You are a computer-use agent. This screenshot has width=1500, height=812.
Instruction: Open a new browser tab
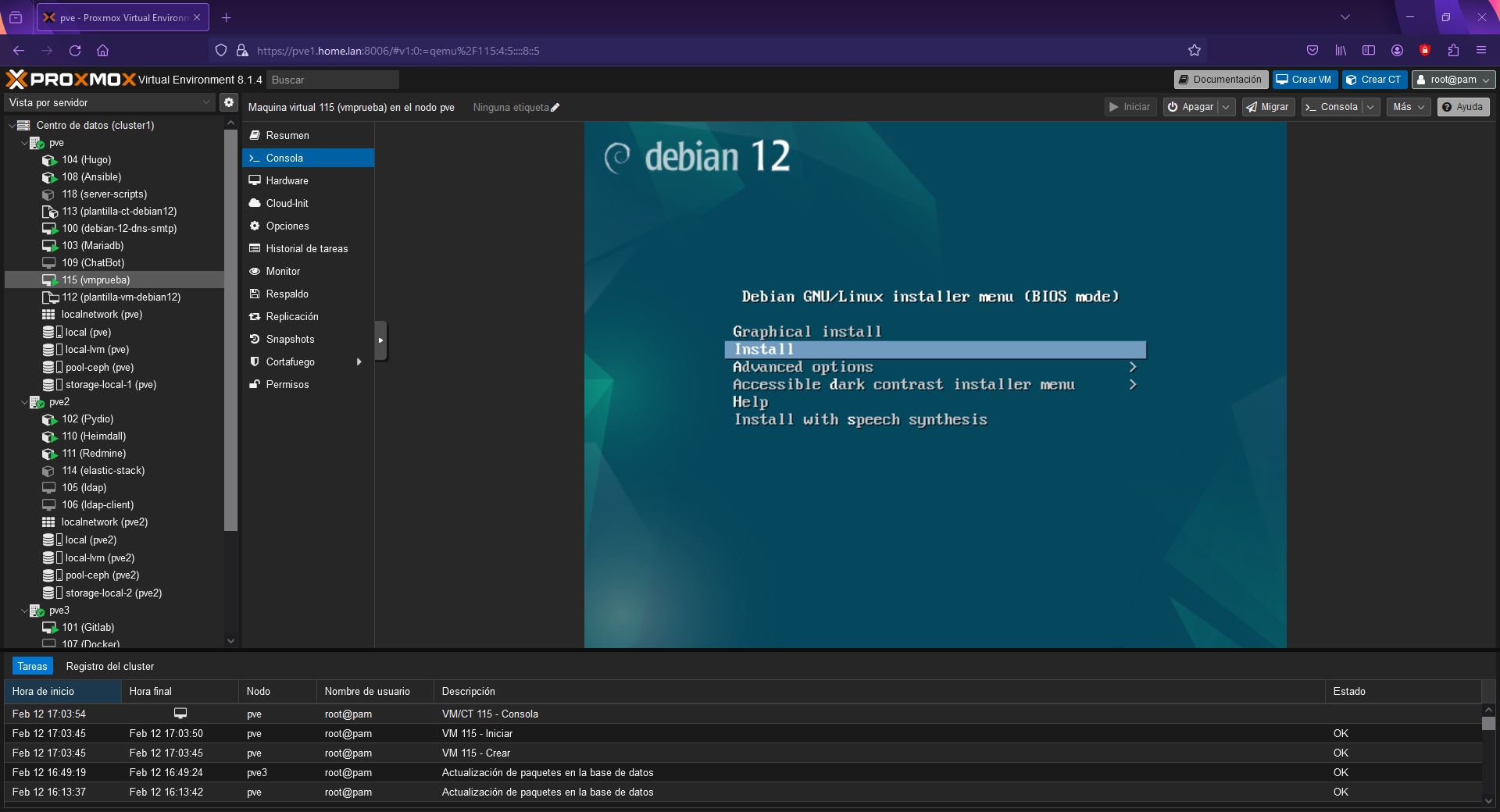point(226,17)
